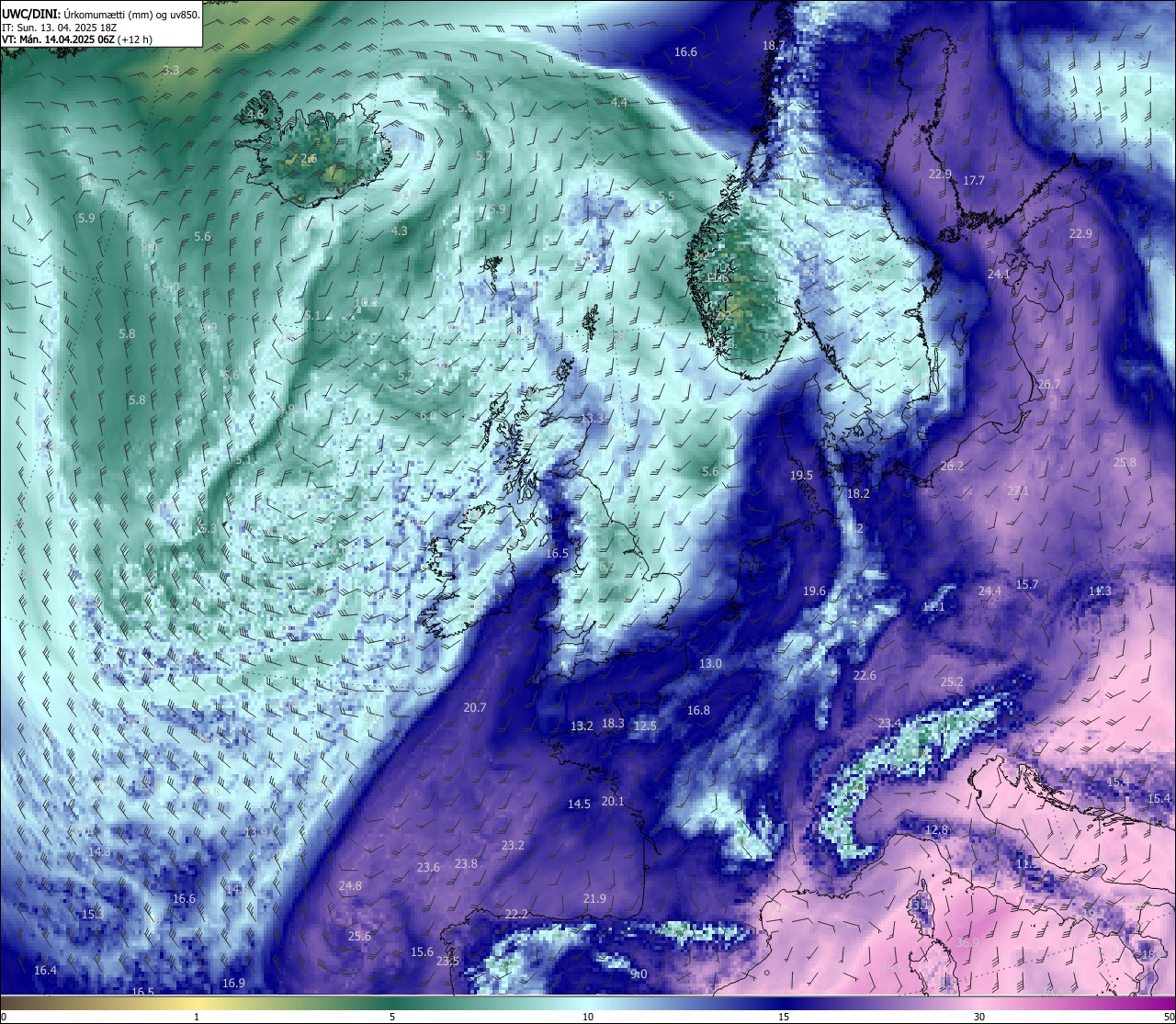The height and width of the screenshot is (1024, 1176).
Task: Click the 19.5 value over Denmark
Action: coord(801,475)
